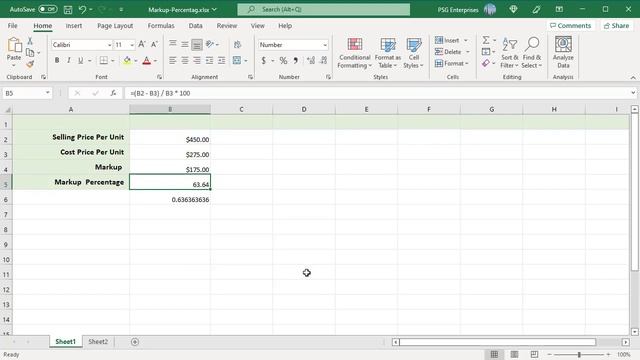Toggle Middle Align
This screenshot has width=640, height=360.
pos(184,44)
